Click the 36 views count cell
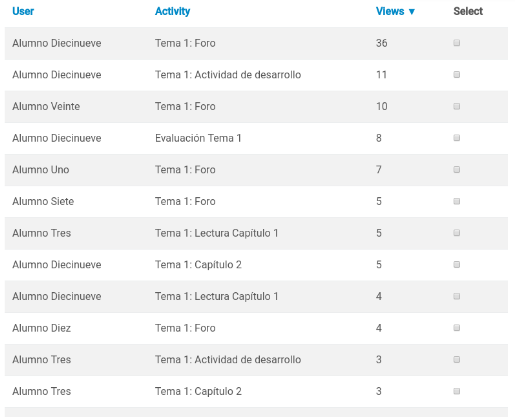Viewport: 515px width, 417px height. [382, 43]
